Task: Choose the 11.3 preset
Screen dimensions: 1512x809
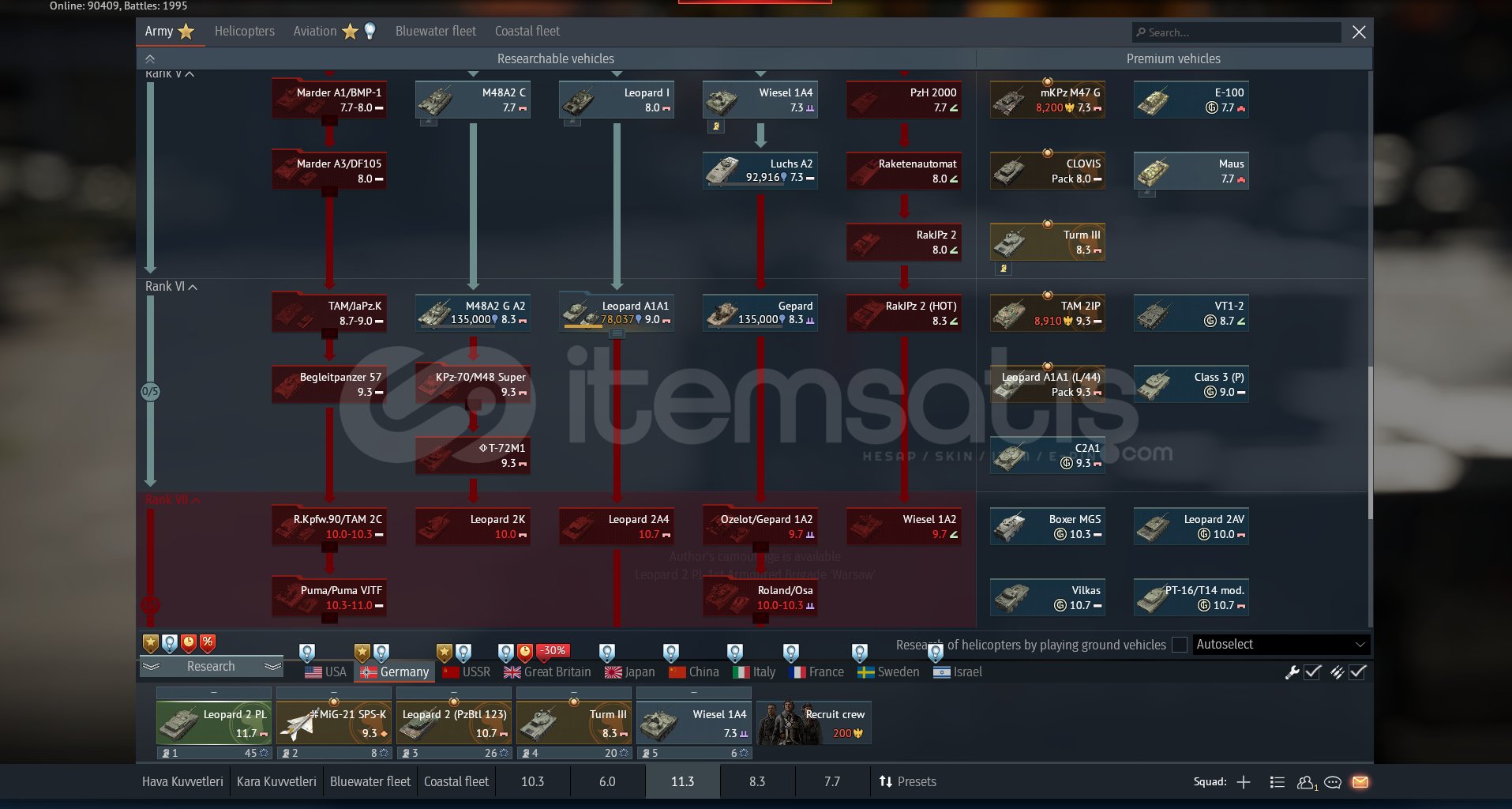Action: [x=682, y=782]
